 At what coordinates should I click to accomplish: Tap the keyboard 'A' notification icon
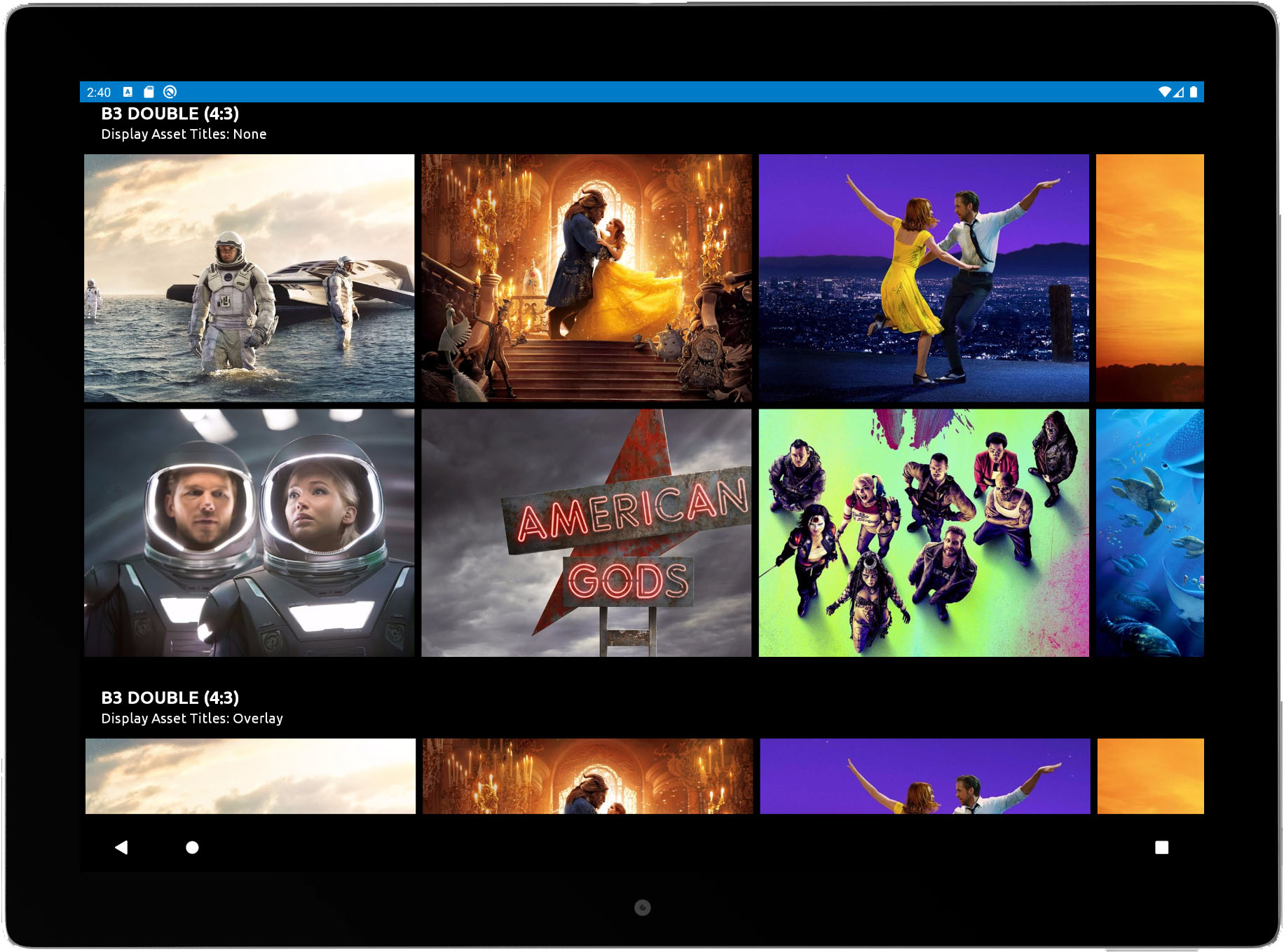coord(128,92)
